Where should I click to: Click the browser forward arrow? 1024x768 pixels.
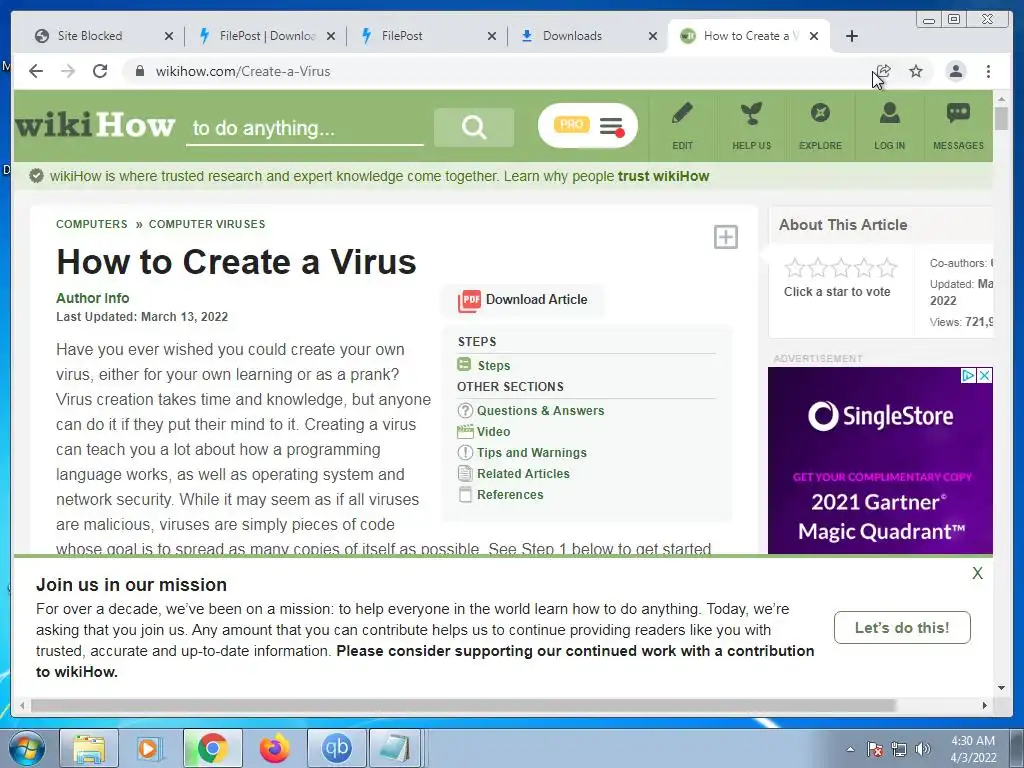[68, 71]
